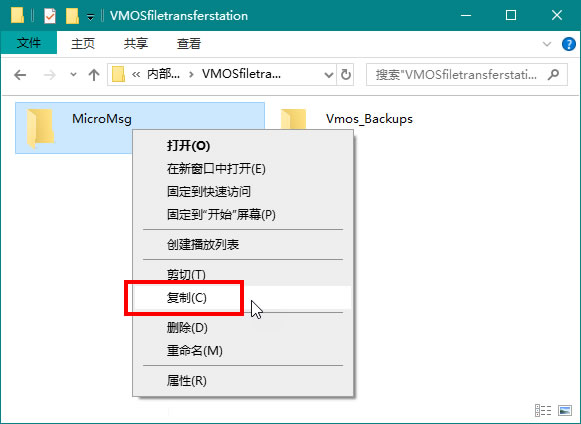Select the Vmos_Backups folder
This screenshot has width=581, height=424.
pos(346,119)
